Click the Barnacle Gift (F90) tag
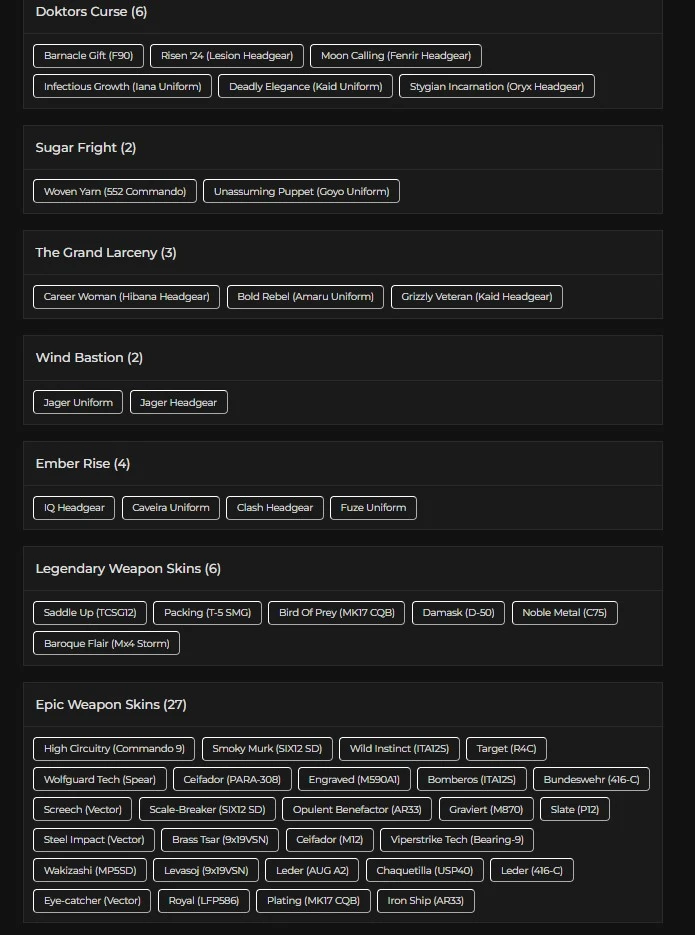This screenshot has width=695, height=935. click(x=88, y=56)
